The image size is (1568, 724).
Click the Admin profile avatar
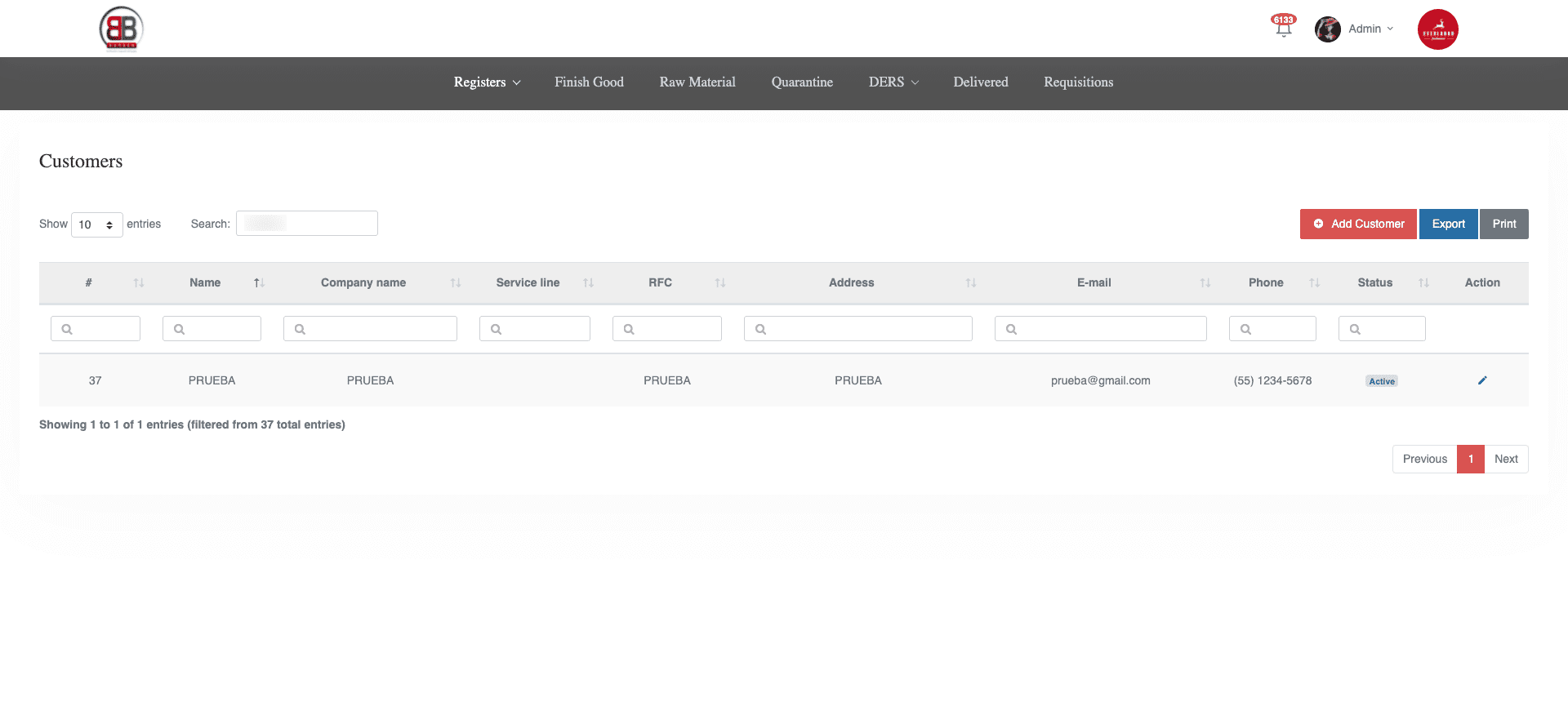click(1327, 29)
